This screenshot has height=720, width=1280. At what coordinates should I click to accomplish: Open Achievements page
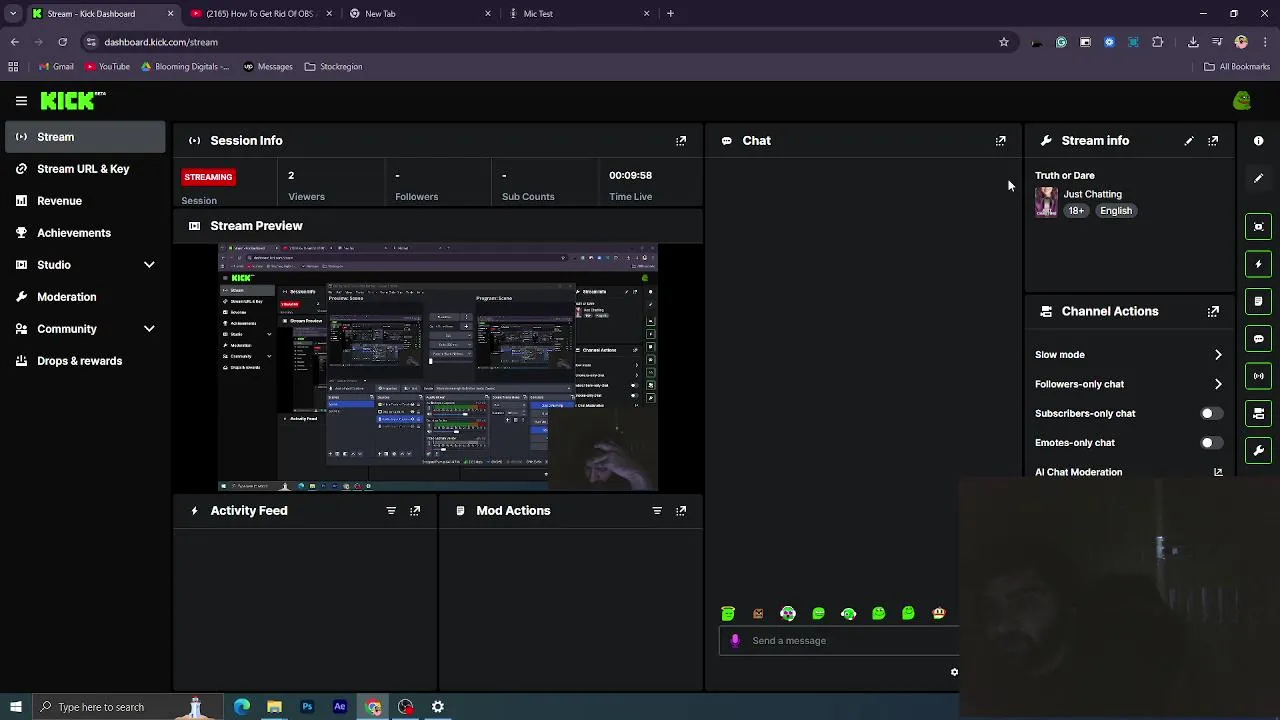point(85,233)
